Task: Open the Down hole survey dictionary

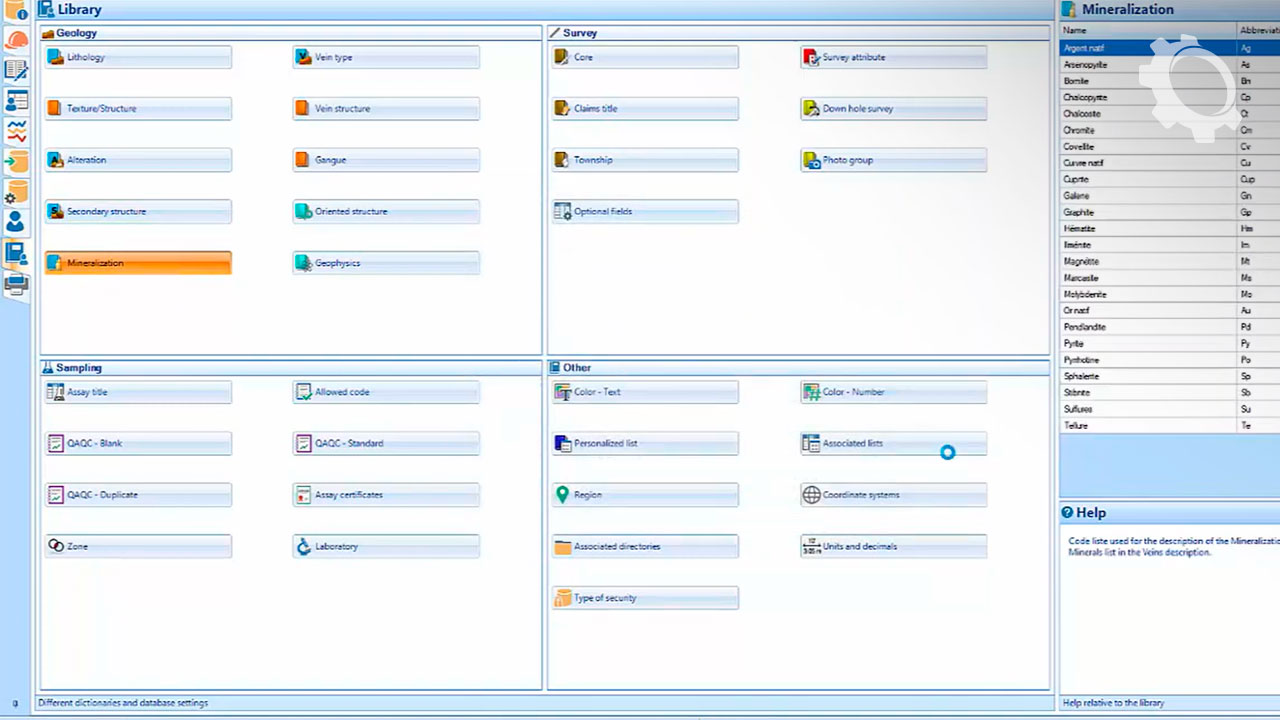Action: pos(893,109)
